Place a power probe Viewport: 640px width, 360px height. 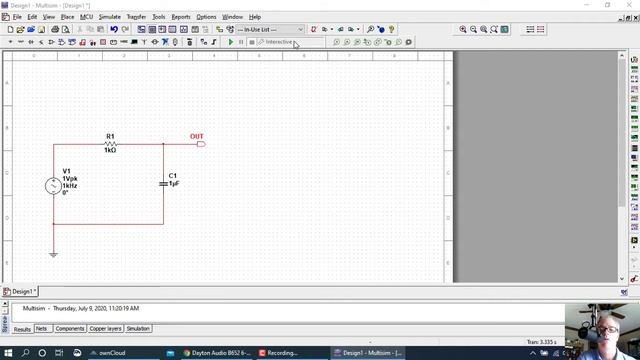357,42
